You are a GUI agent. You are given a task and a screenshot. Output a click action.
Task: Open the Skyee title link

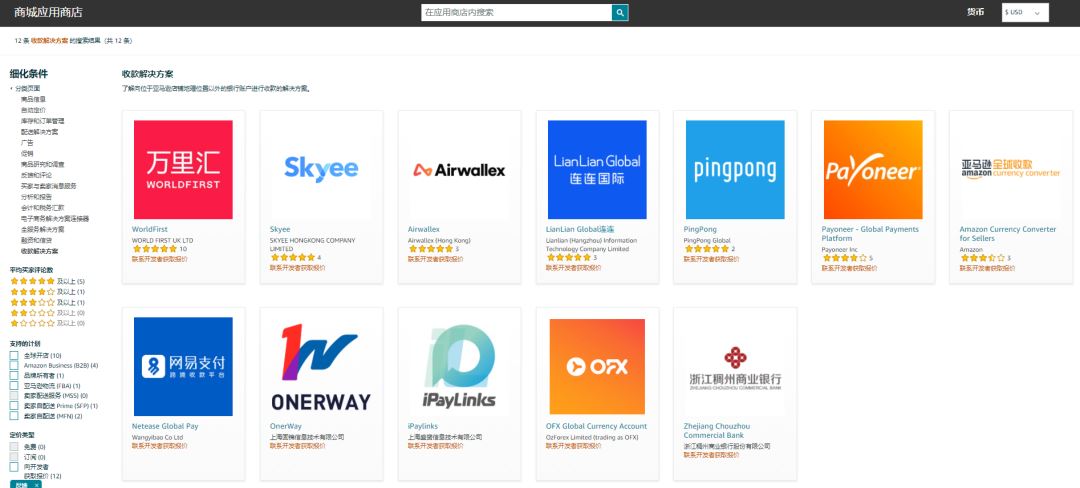tap(280, 229)
